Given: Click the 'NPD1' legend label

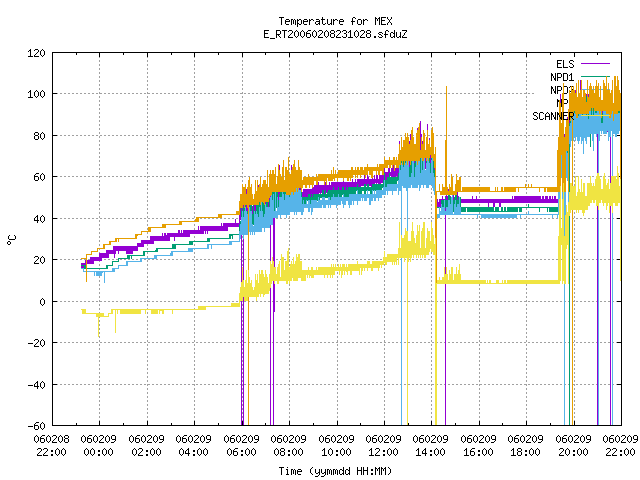Looking at the screenshot, I should pyautogui.click(x=562, y=77).
